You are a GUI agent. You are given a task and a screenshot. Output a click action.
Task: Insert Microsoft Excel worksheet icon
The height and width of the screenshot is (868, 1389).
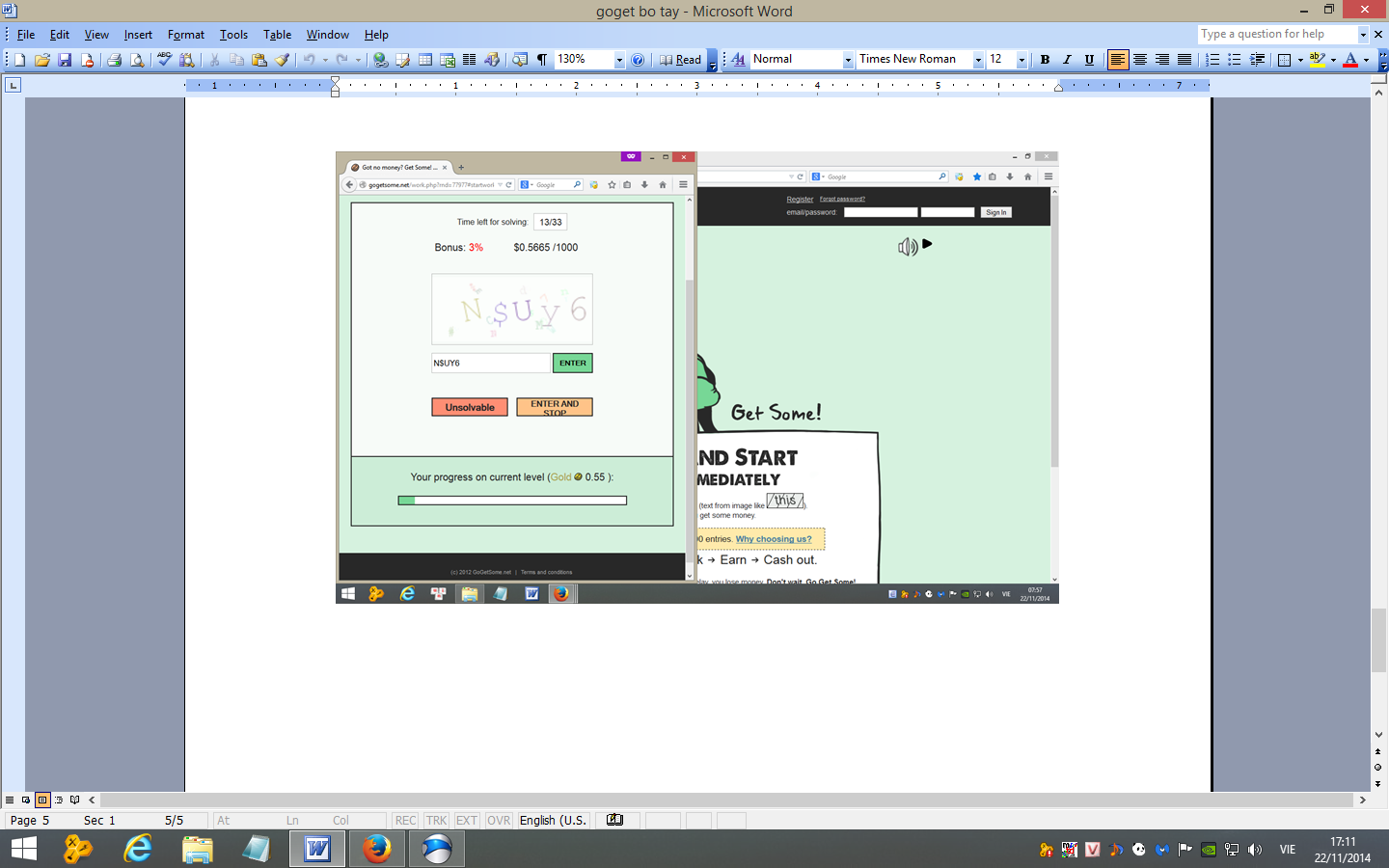tap(448, 60)
